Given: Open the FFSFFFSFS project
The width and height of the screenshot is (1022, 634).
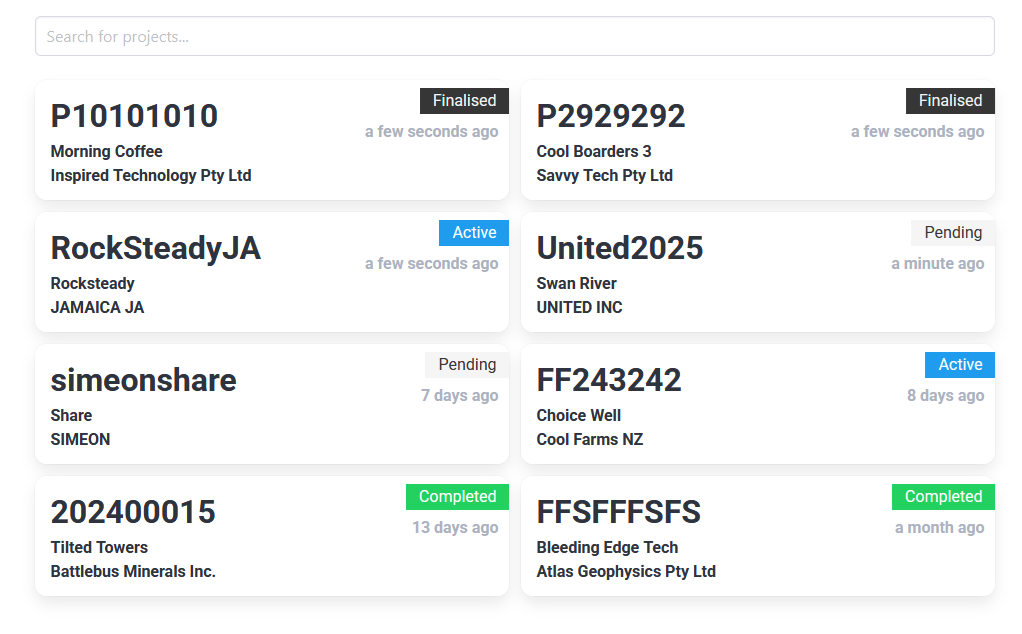Looking at the screenshot, I should [x=619, y=513].
